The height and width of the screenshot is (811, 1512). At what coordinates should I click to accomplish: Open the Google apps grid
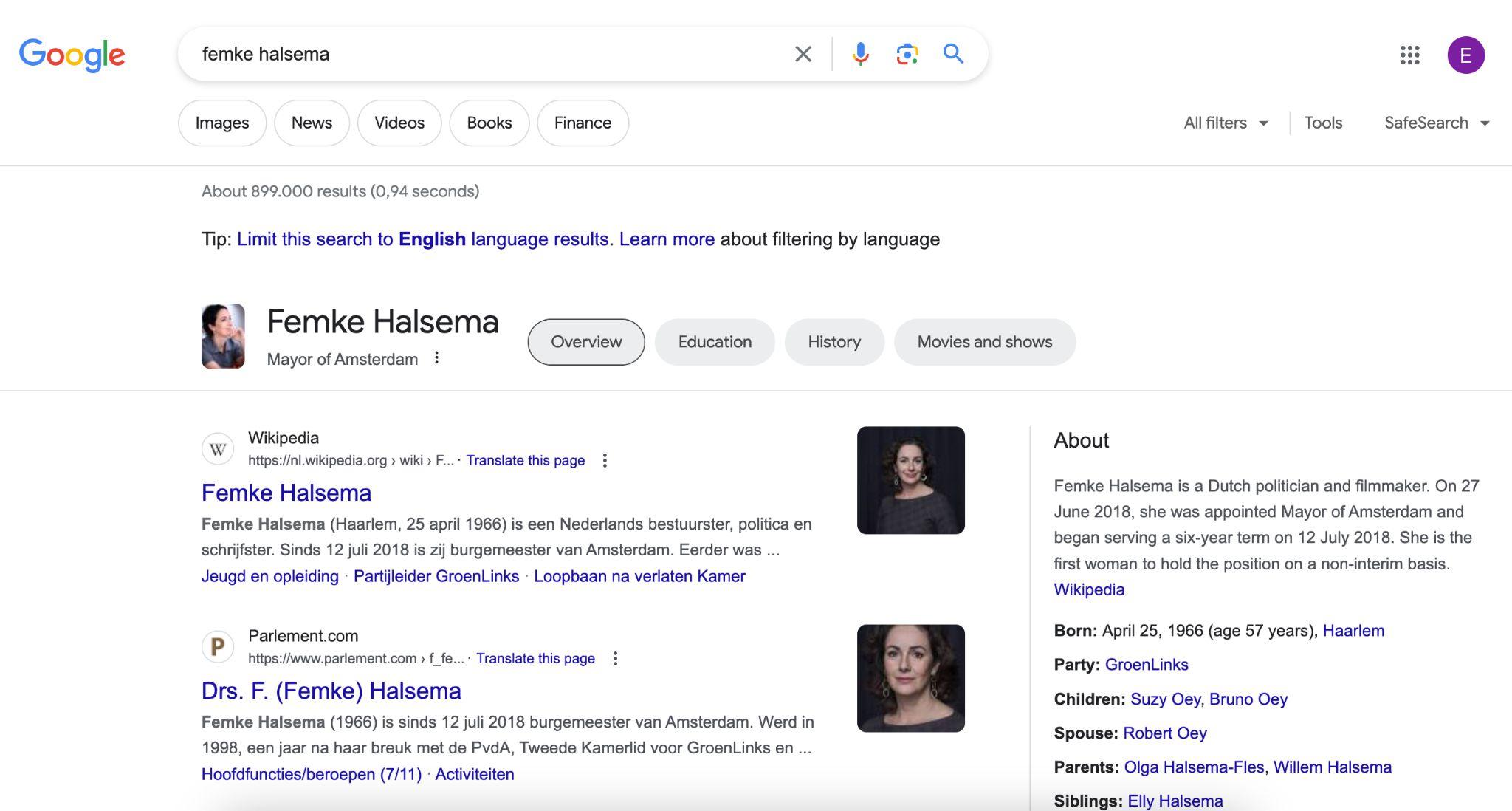pyautogui.click(x=1409, y=55)
